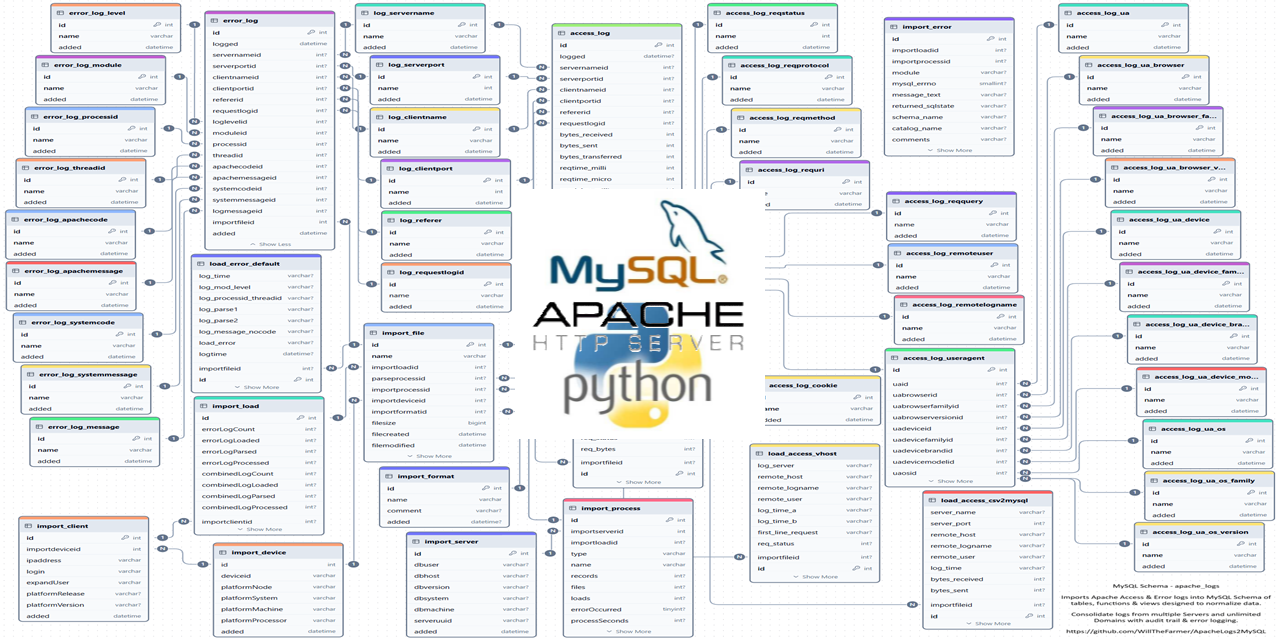Click the key icon in access_log_ua_os's id row
Image resolution: width=1280 pixels, height=640 pixels.
(x=1249, y=441)
